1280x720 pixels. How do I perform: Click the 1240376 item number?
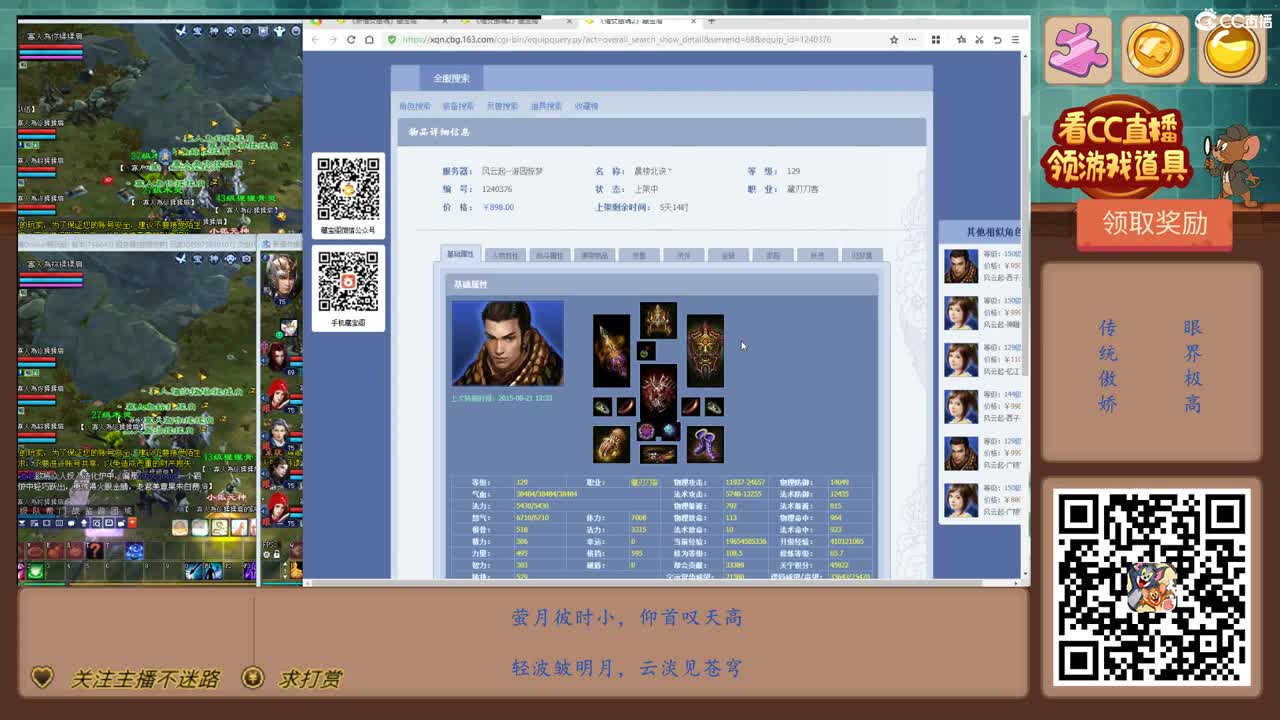click(x=497, y=189)
